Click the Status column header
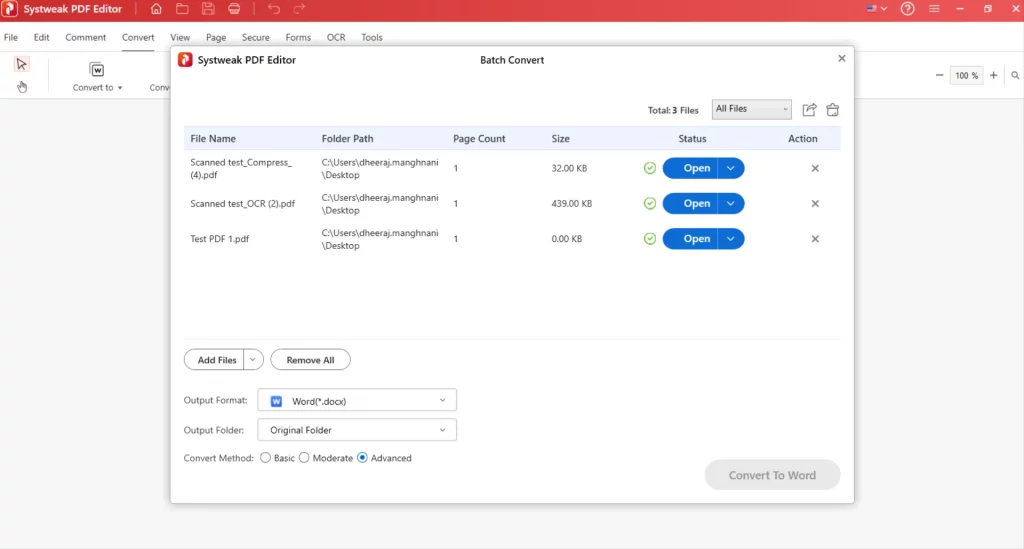Viewport: 1024px width, 549px height. pos(692,138)
